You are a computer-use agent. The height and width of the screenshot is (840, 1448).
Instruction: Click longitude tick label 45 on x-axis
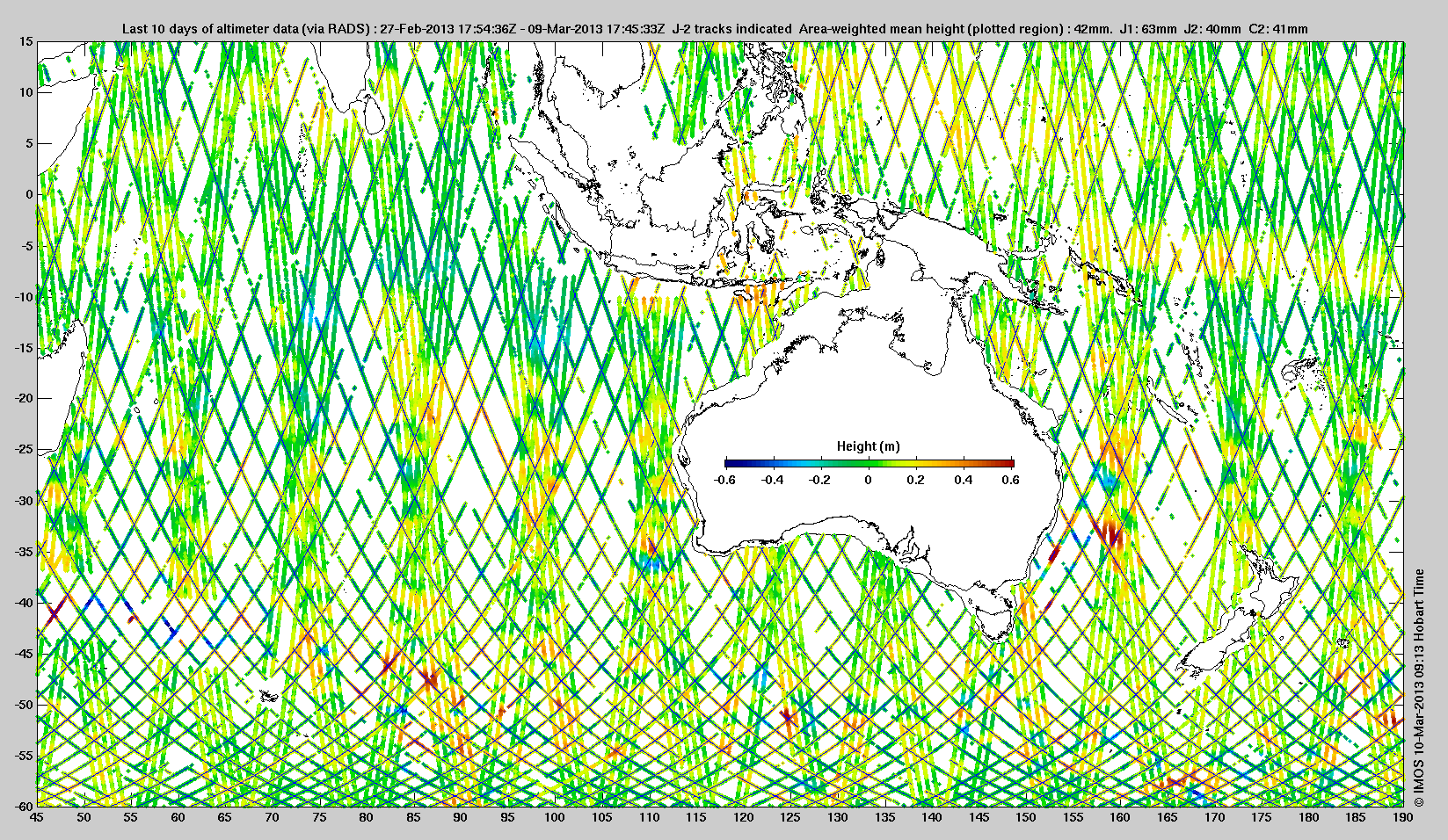36,817
